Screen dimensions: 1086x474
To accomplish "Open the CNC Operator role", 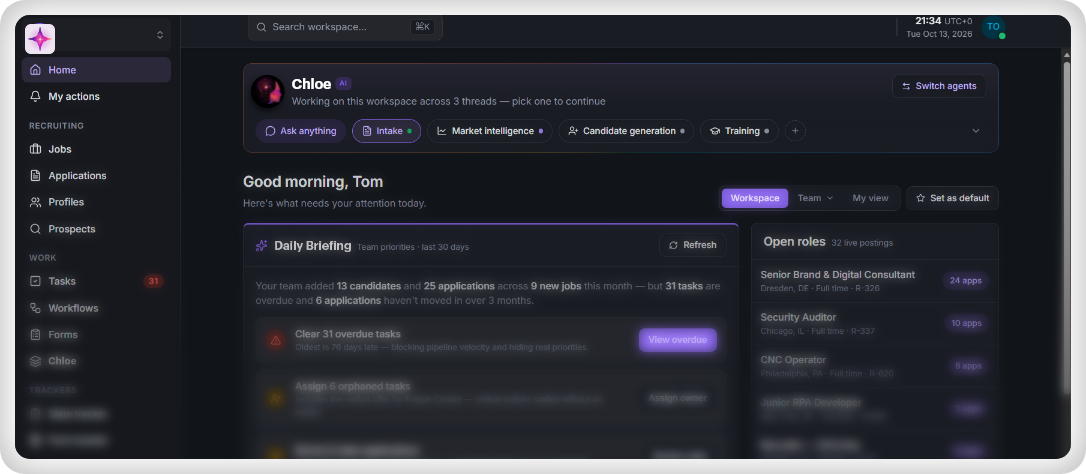I will (x=875, y=366).
